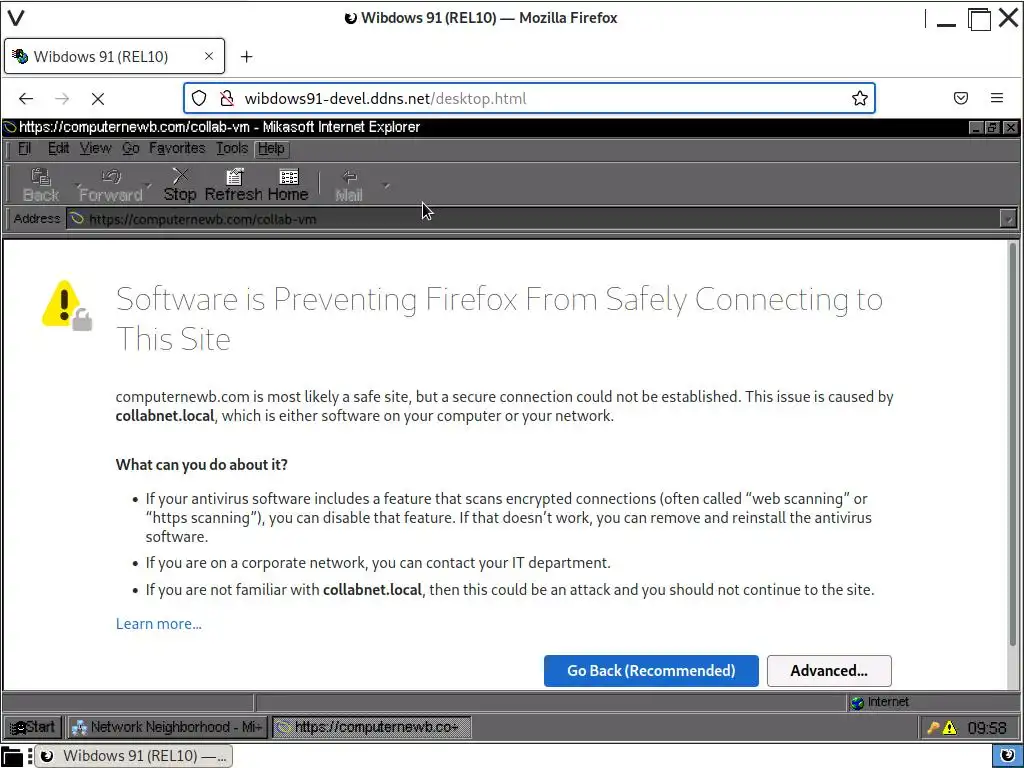
Task: Open the Help menu in Internet Explorer
Action: (x=271, y=149)
